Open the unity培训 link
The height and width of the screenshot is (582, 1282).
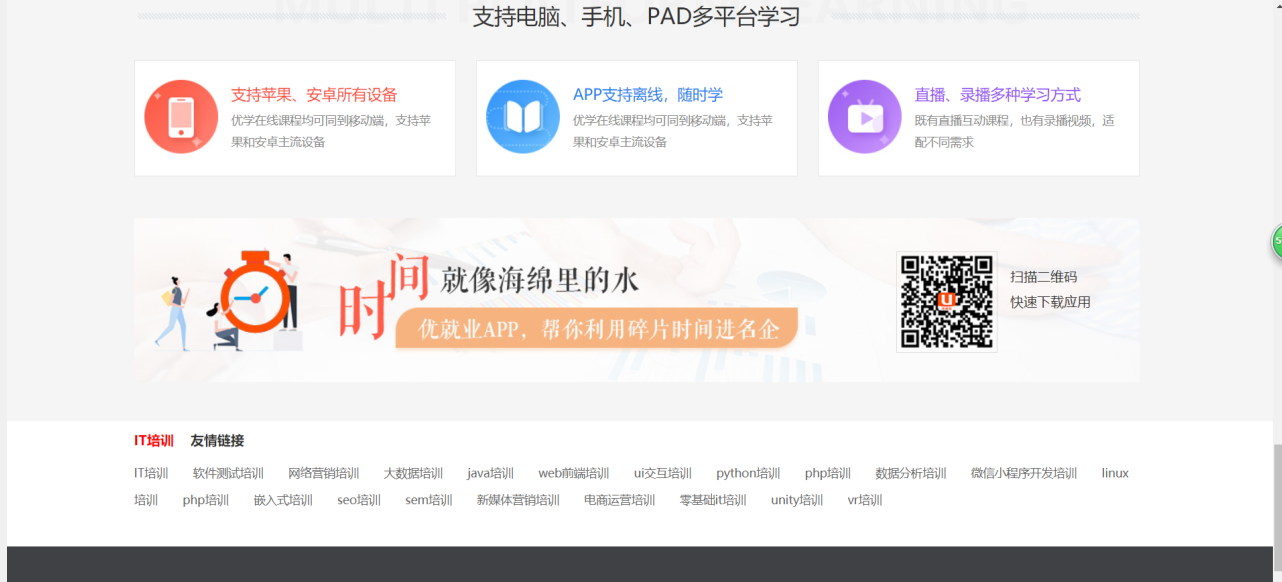(796, 500)
